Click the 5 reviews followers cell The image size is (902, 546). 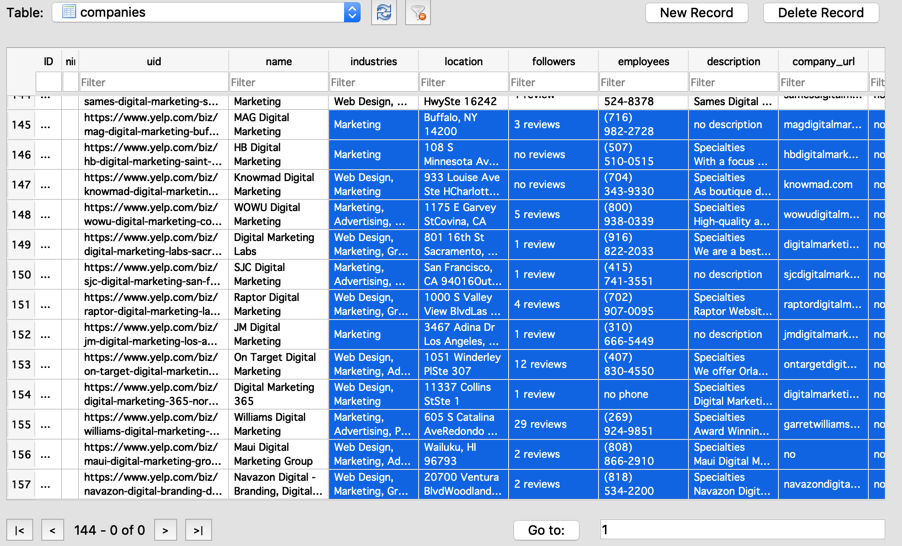[x=553, y=214]
